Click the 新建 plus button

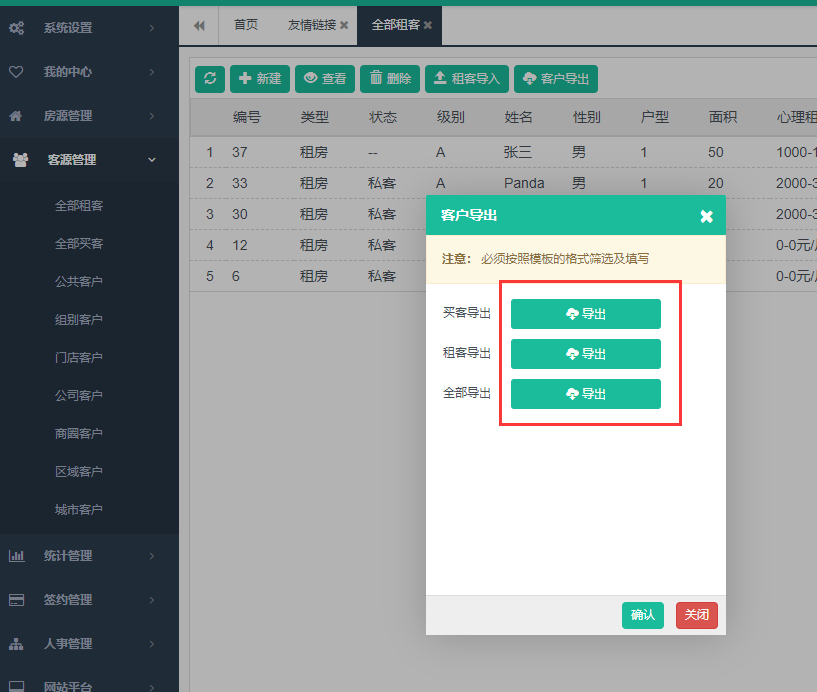tap(260, 79)
